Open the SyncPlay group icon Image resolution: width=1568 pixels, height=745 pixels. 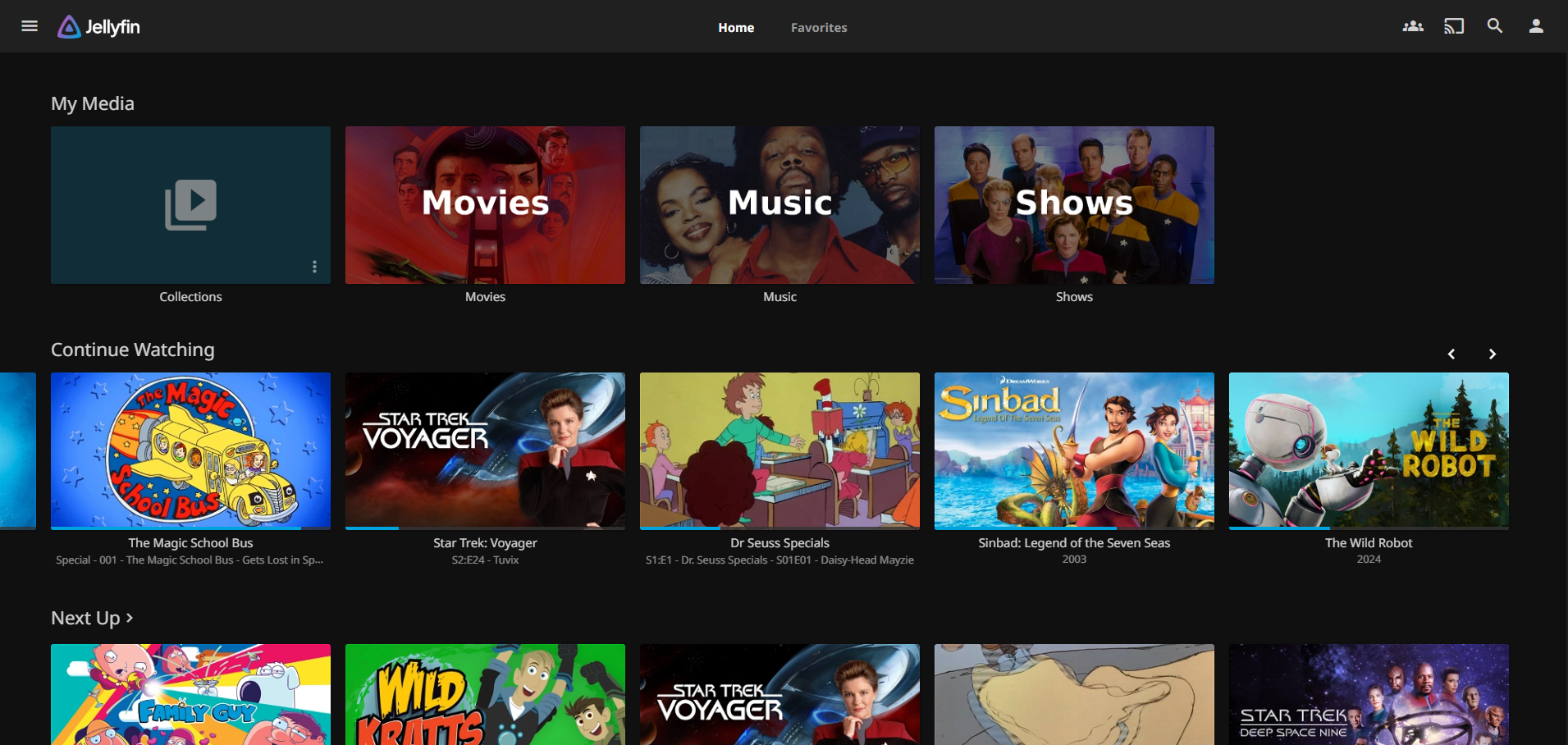pos(1413,26)
